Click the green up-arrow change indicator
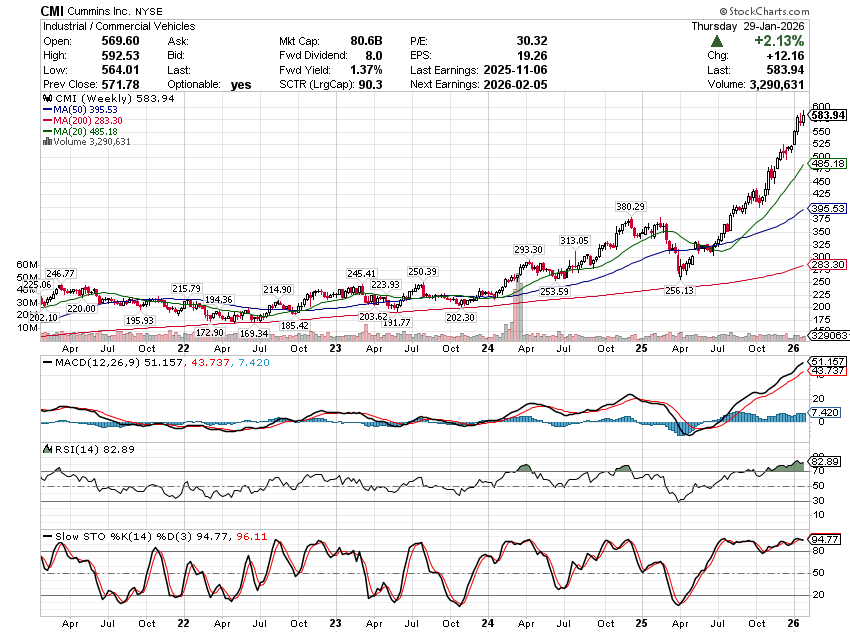This screenshot has height=633, width=850. 717,41
